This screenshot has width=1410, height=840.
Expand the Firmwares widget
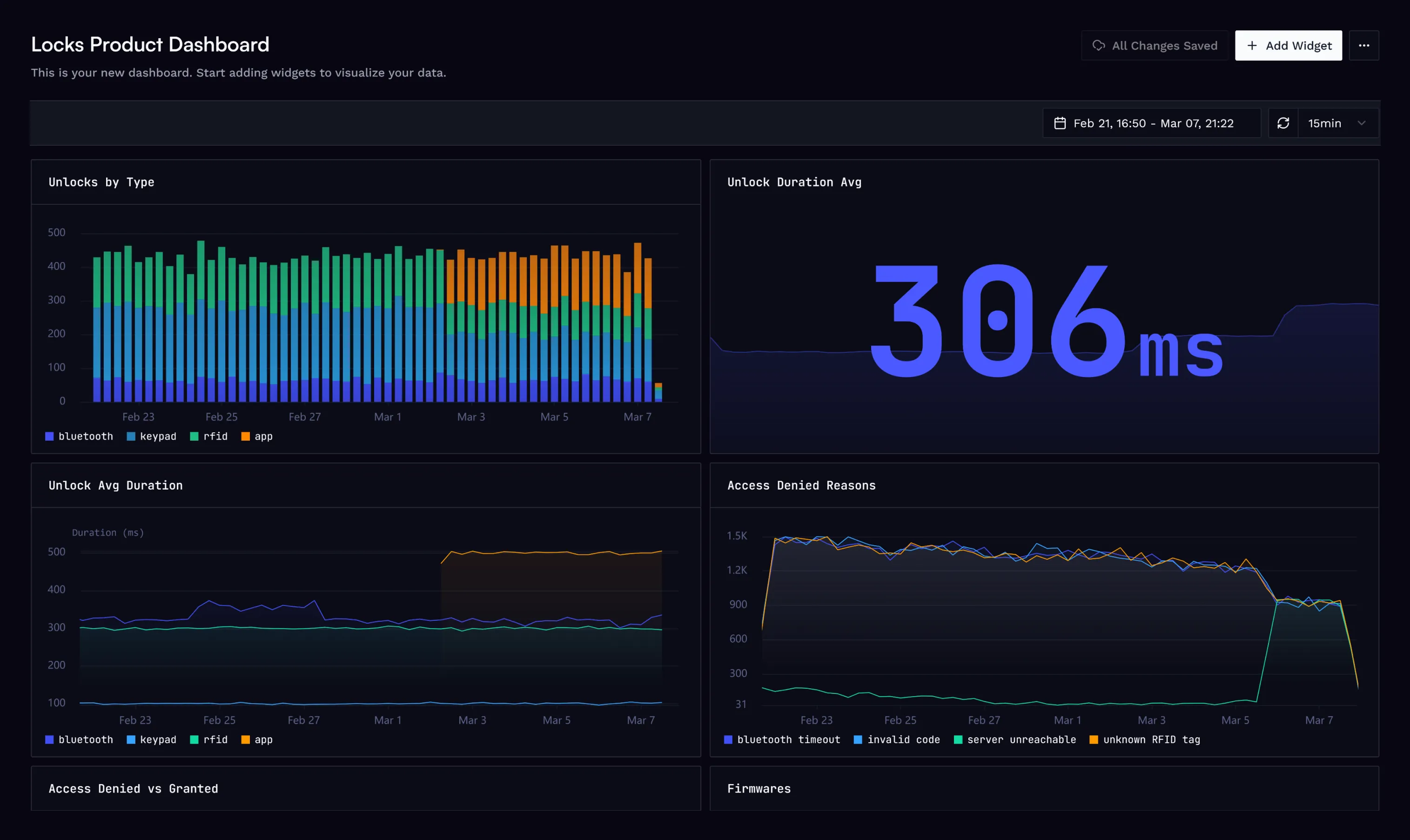tap(759, 788)
